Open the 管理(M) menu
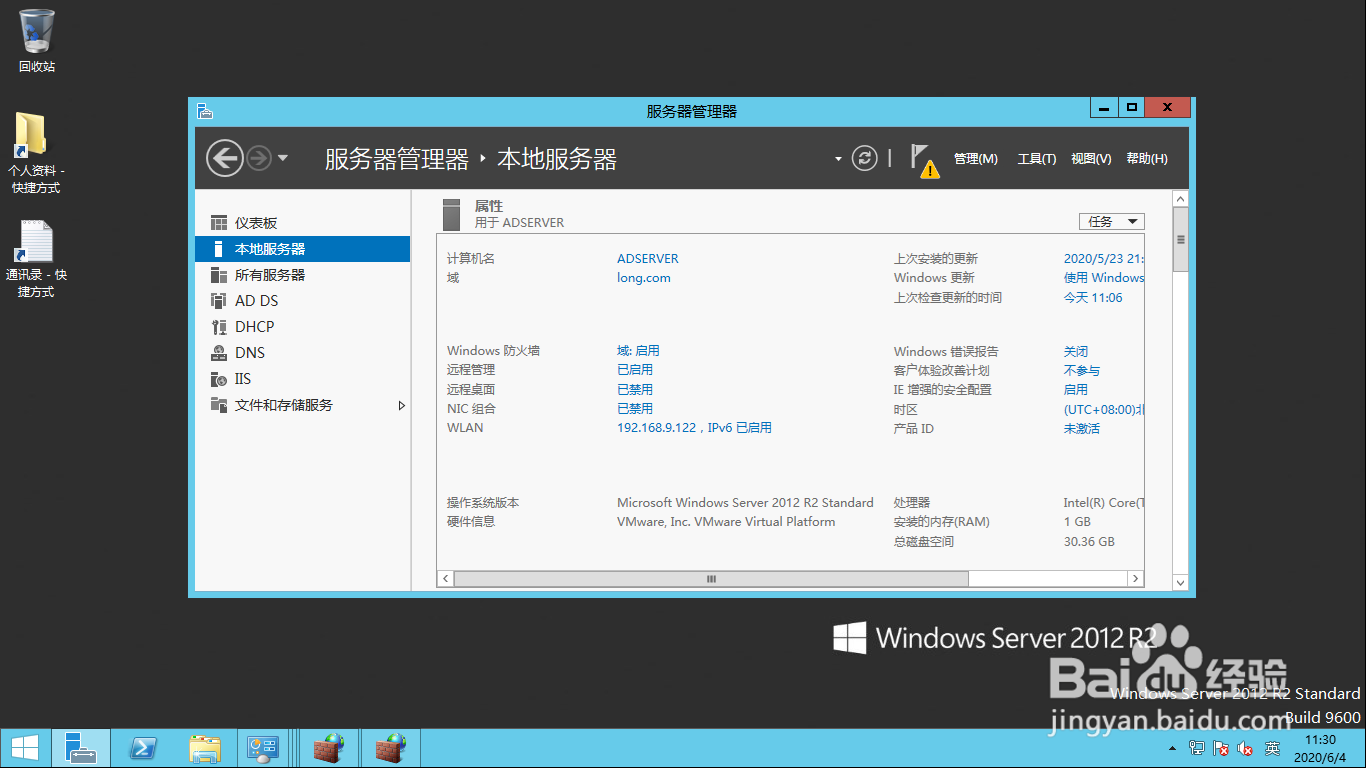 (975, 159)
